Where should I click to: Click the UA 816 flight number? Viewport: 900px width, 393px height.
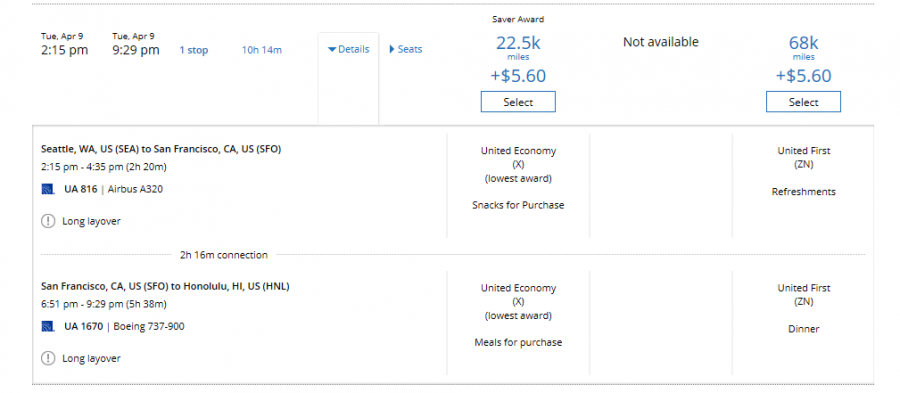[80, 189]
